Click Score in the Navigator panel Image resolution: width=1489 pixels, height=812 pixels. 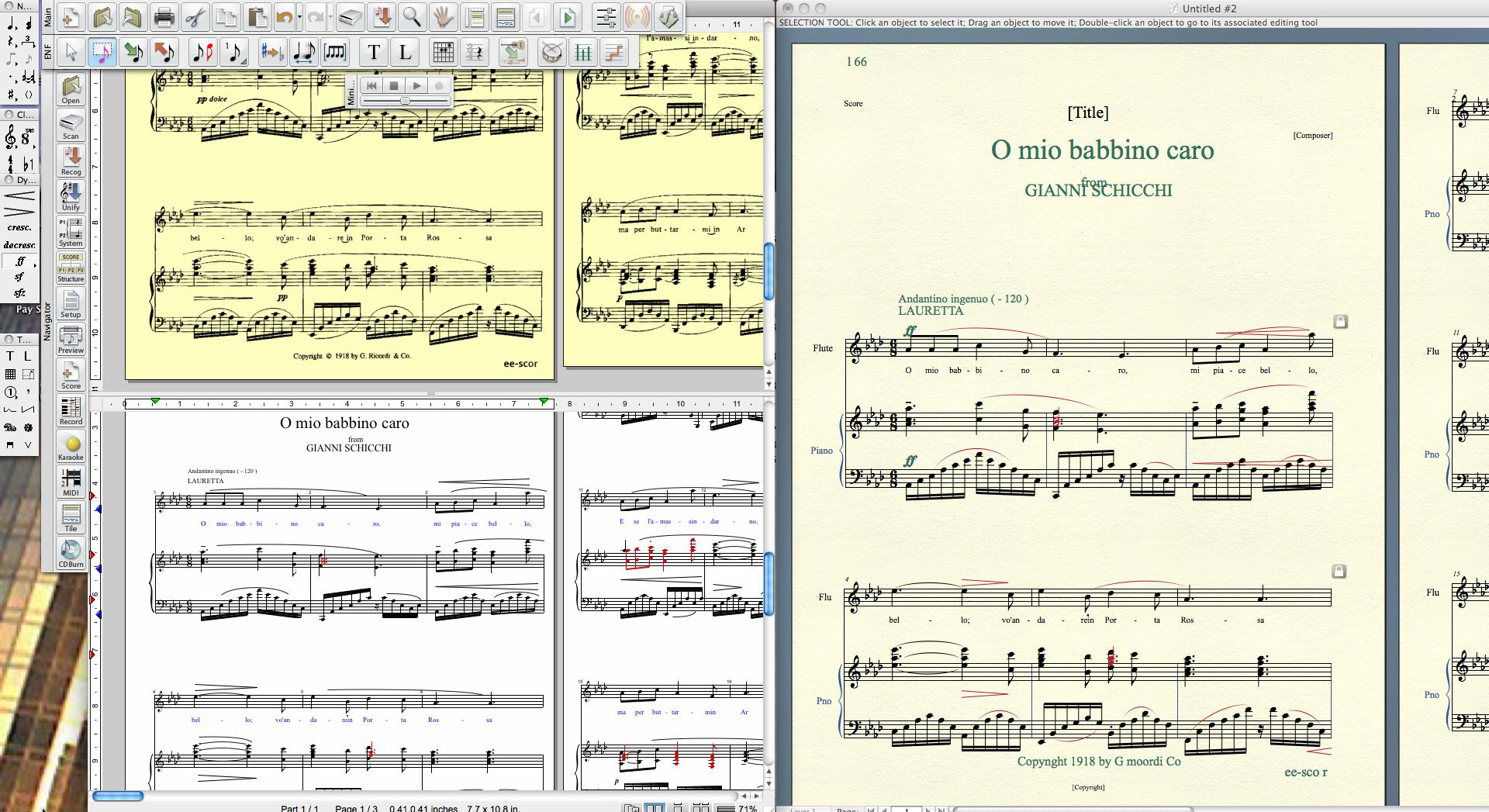pos(71,375)
